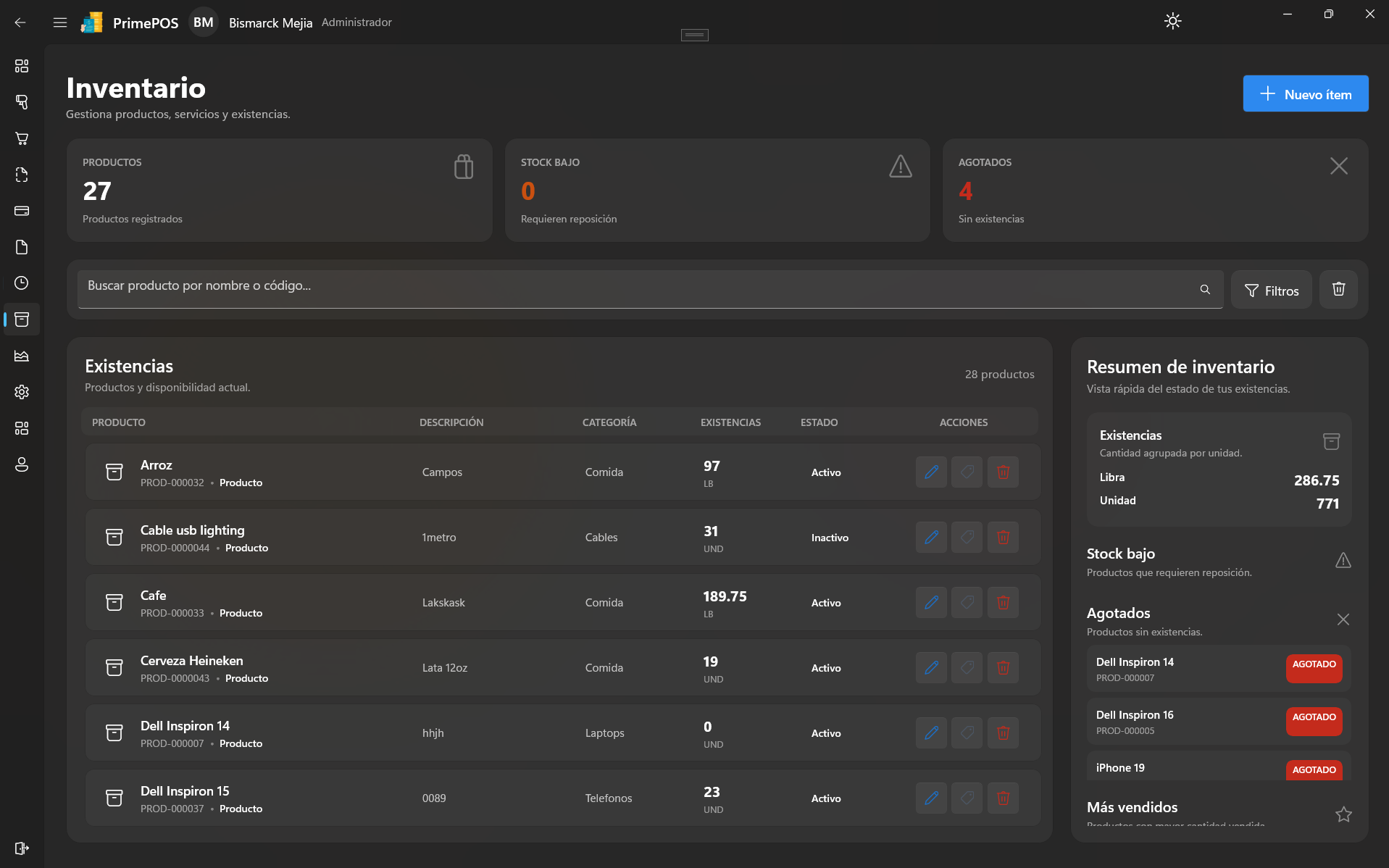Click the logout icon at sidebar bottom
Screen dimensions: 1389x868
click(22, 848)
